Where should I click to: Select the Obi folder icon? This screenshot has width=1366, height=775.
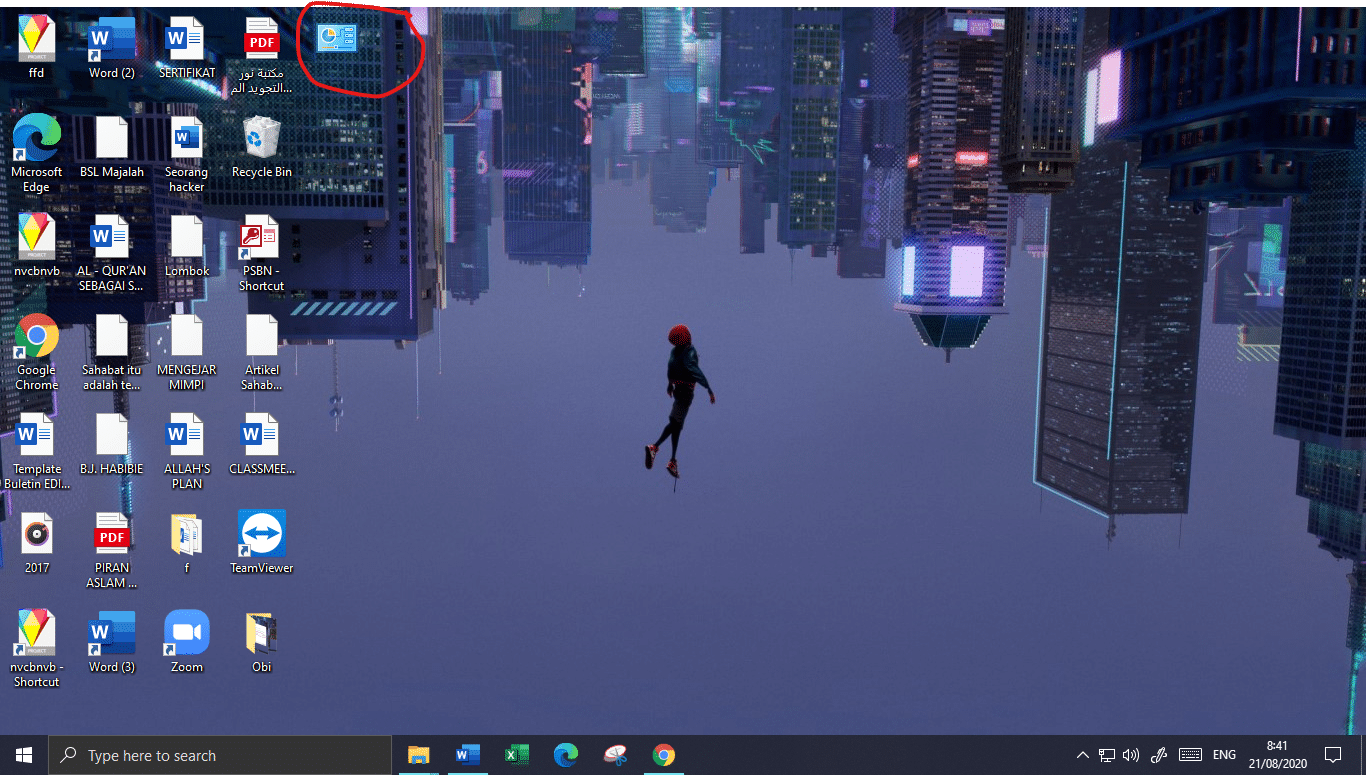point(262,641)
